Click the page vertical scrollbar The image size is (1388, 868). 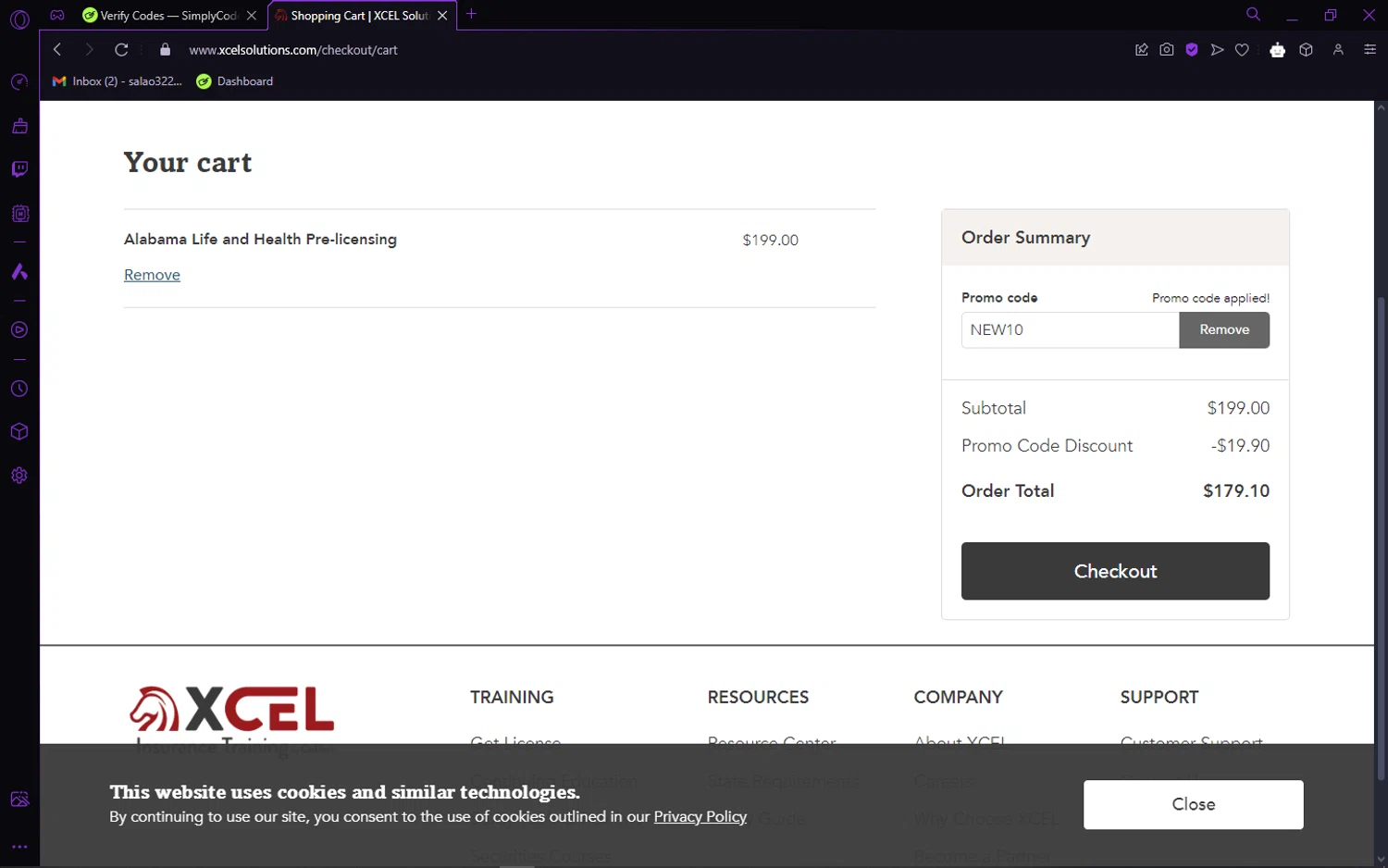coord(1381,537)
